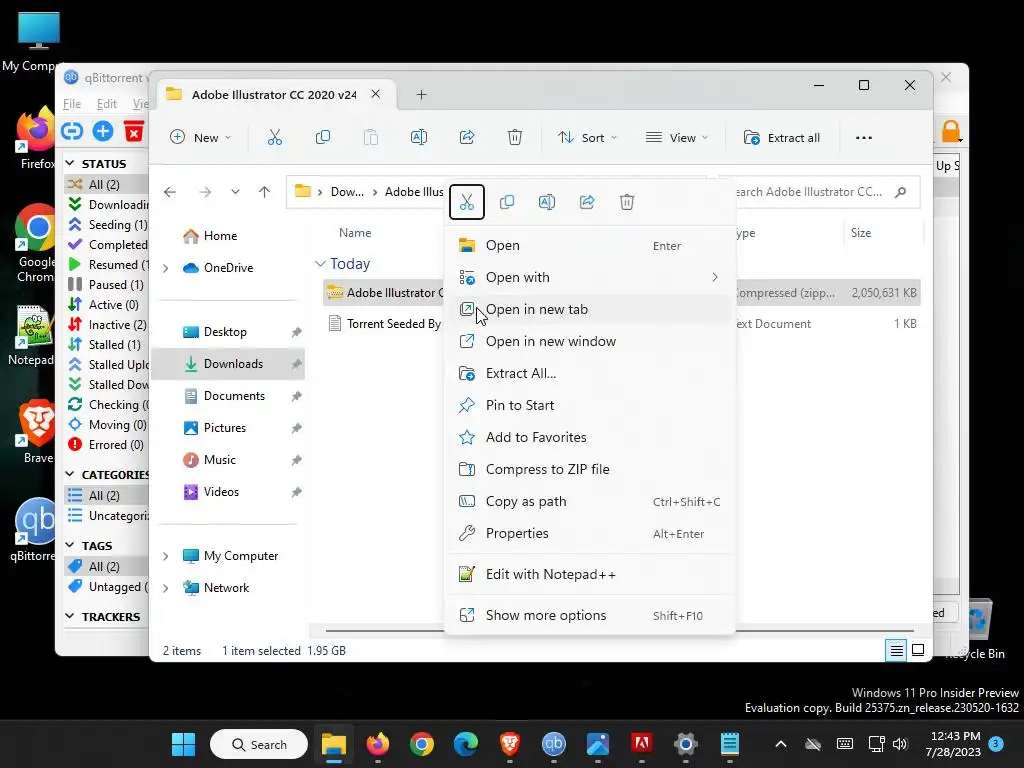Open Brave browser from the taskbar

click(509, 744)
